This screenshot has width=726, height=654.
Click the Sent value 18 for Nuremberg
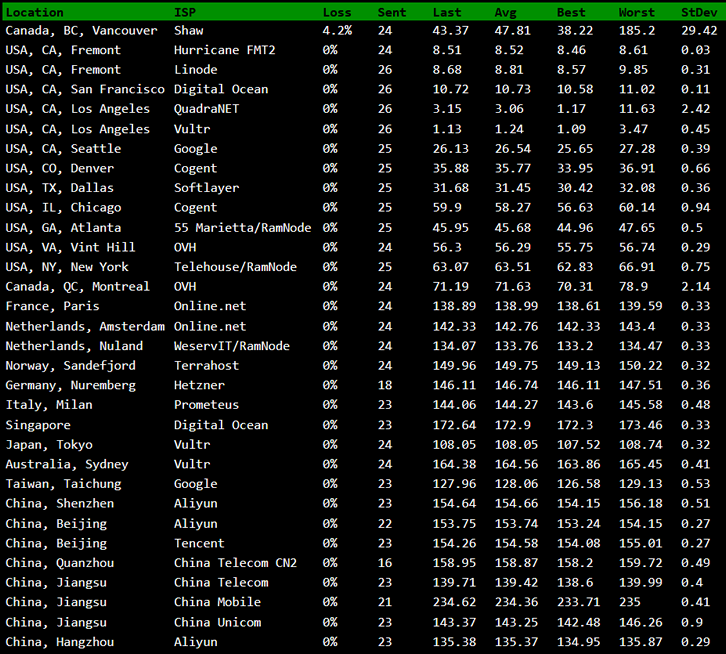pyautogui.click(x=385, y=385)
